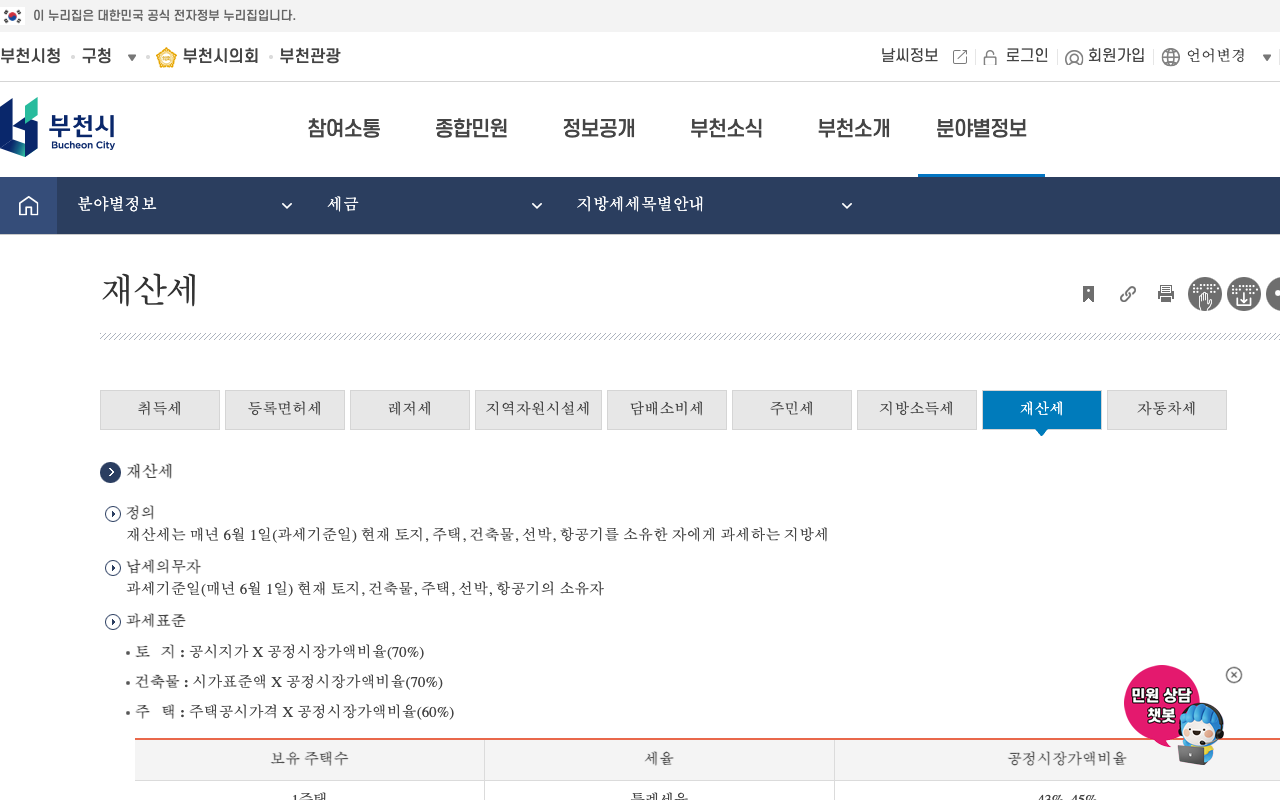Open the braille reading hand icon
Viewport: 1280px width, 800px height.
tap(1205, 294)
